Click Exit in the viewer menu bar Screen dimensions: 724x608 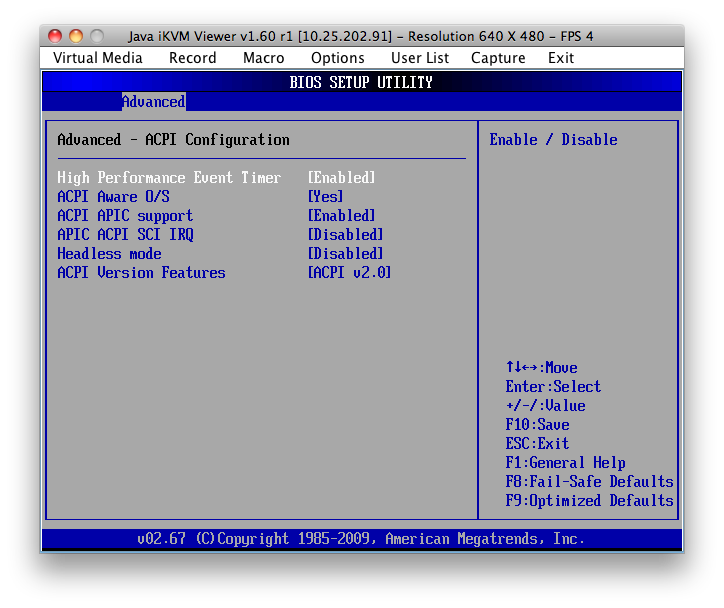coord(561,58)
